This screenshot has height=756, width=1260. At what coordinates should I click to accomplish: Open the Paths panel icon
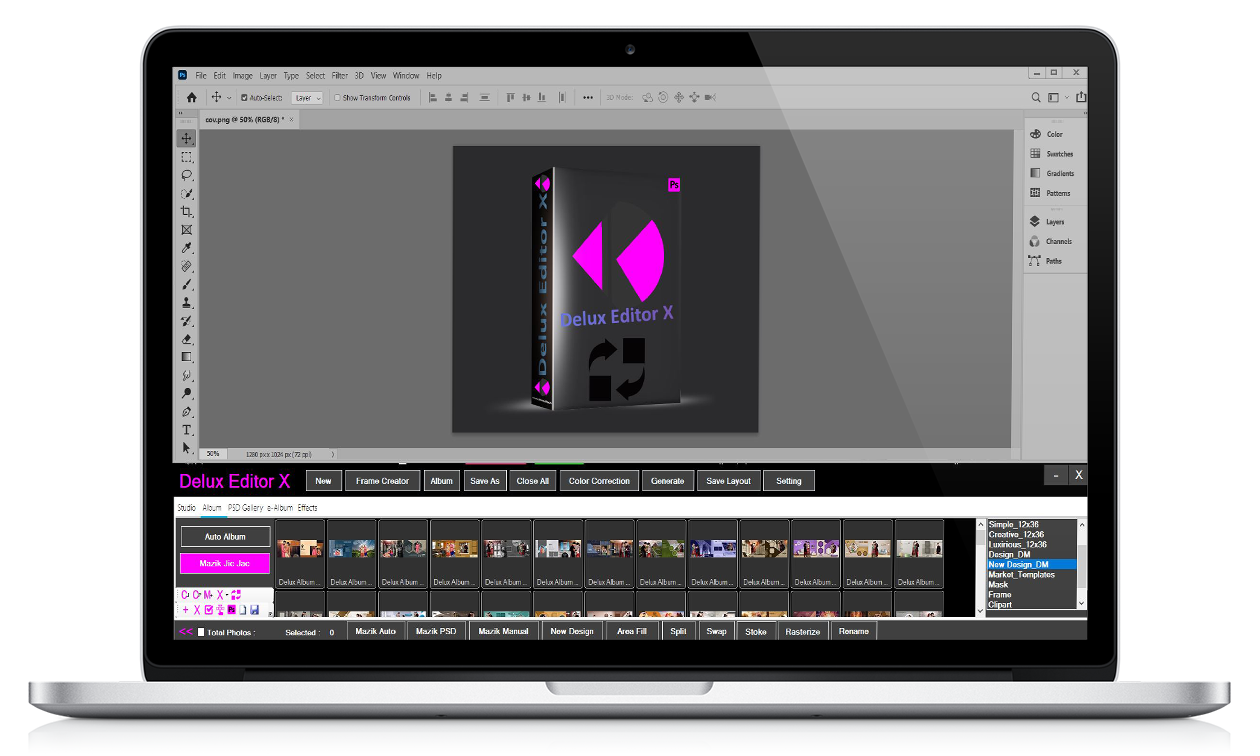(1036, 261)
